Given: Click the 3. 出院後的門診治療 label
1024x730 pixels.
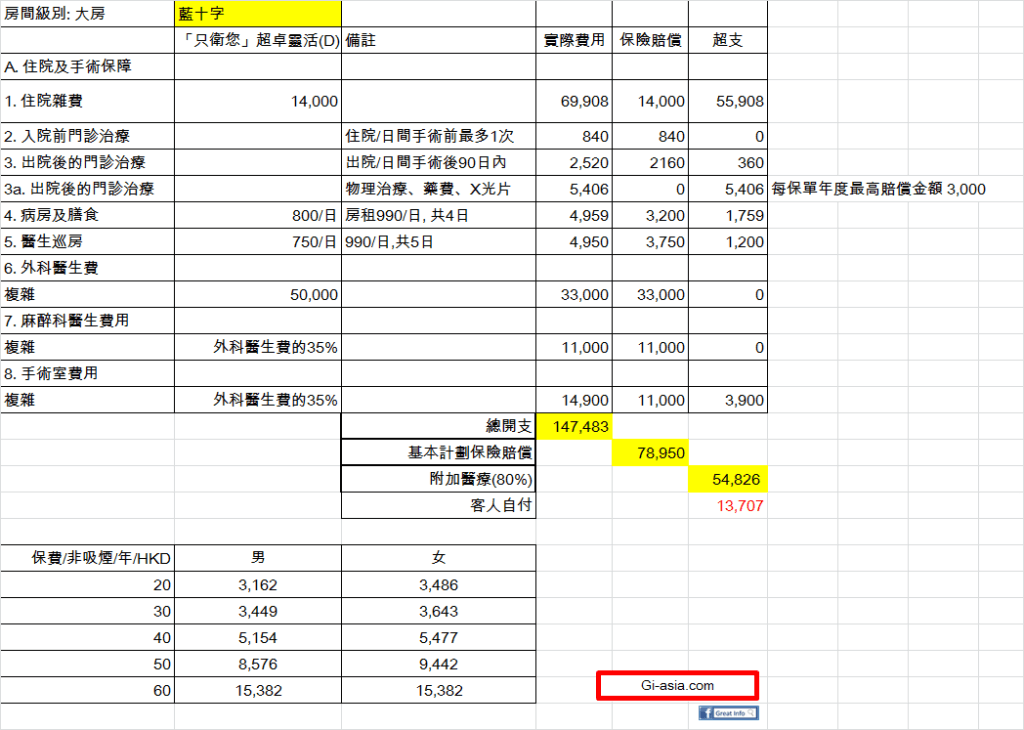Looking at the screenshot, I should 74,163.
